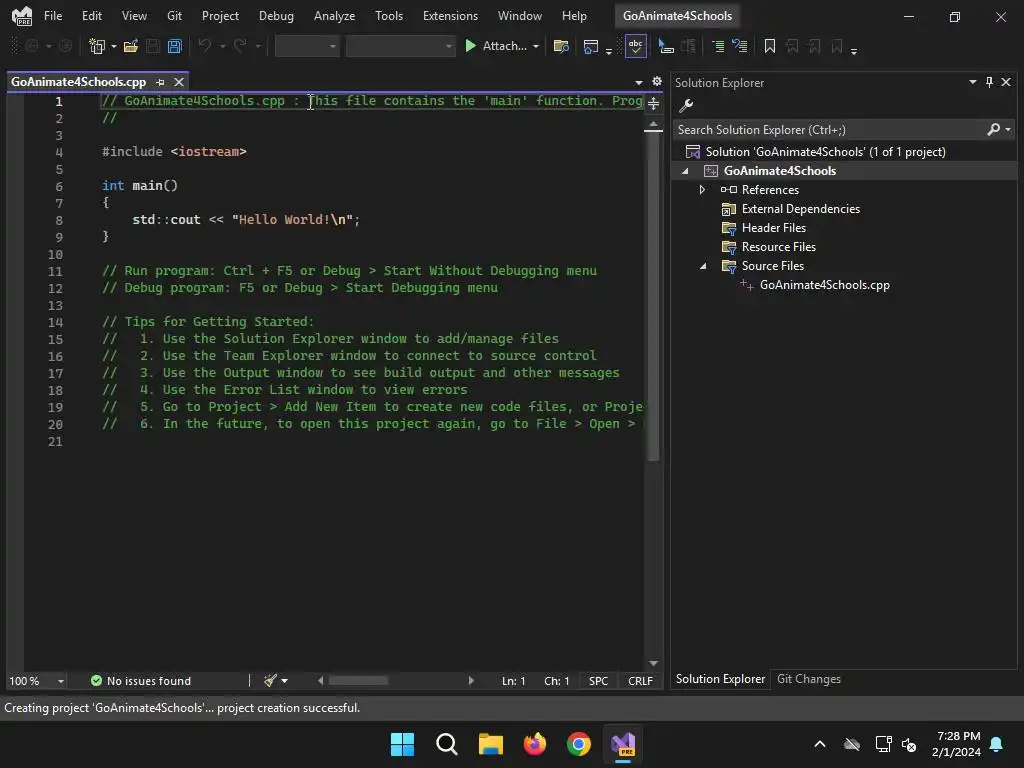Viewport: 1024px width, 768px height.
Task: Launch Firefox from the taskbar
Action: [534, 744]
